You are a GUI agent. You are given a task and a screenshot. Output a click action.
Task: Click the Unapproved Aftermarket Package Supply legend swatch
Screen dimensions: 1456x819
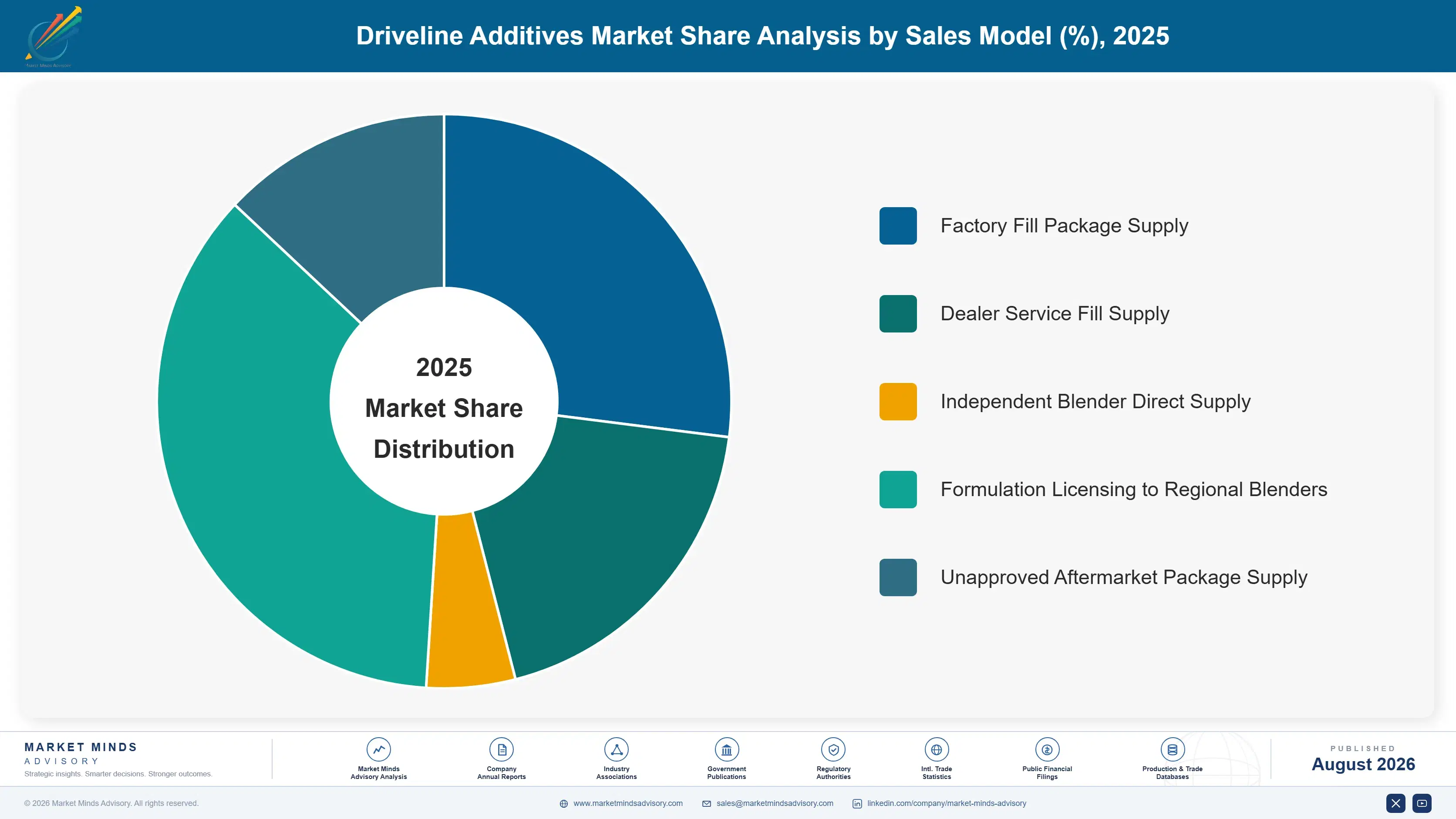click(x=897, y=577)
